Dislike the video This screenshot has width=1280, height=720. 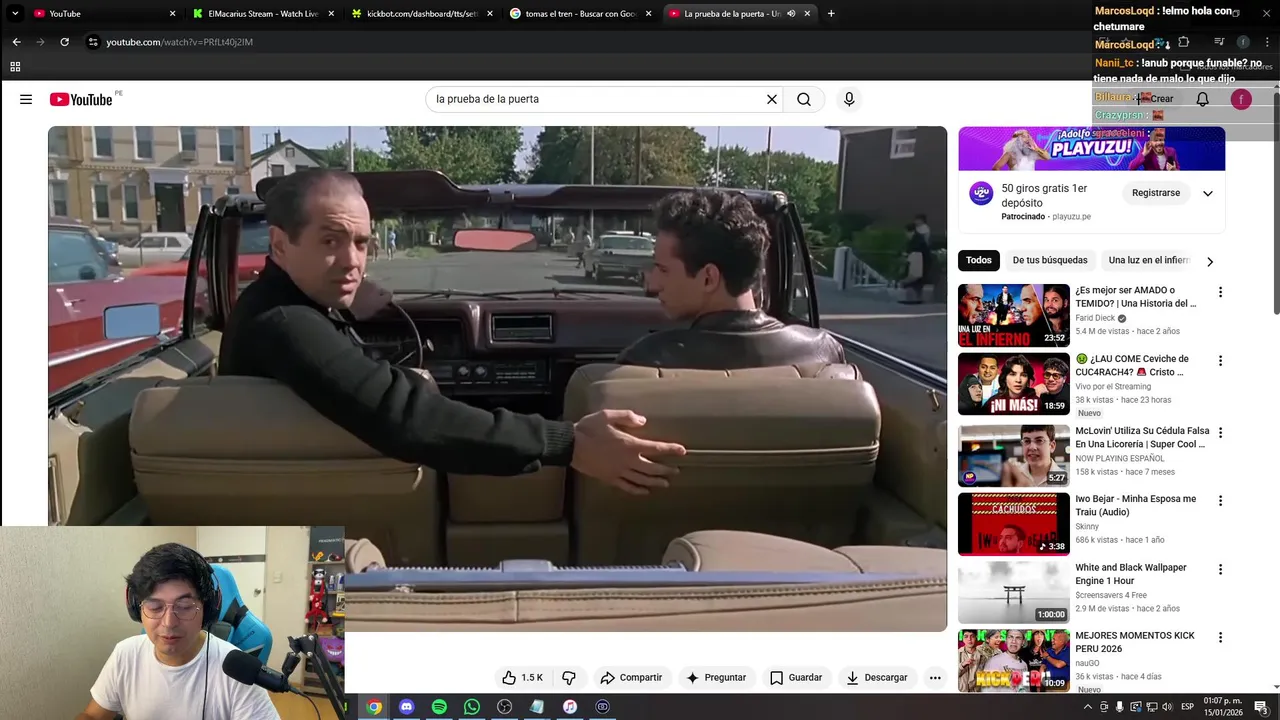(x=569, y=677)
